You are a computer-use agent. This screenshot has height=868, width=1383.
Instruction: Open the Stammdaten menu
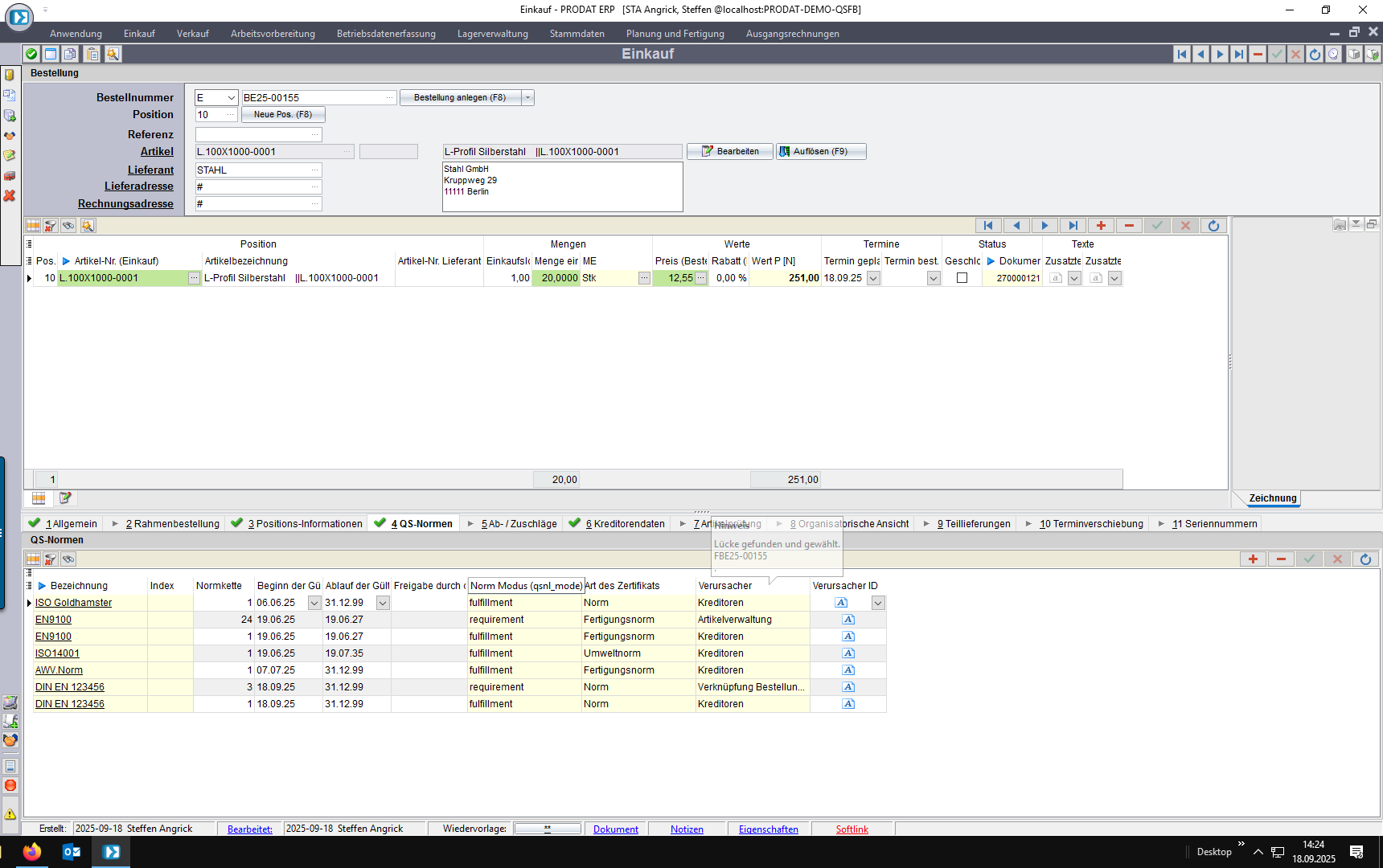[577, 34]
